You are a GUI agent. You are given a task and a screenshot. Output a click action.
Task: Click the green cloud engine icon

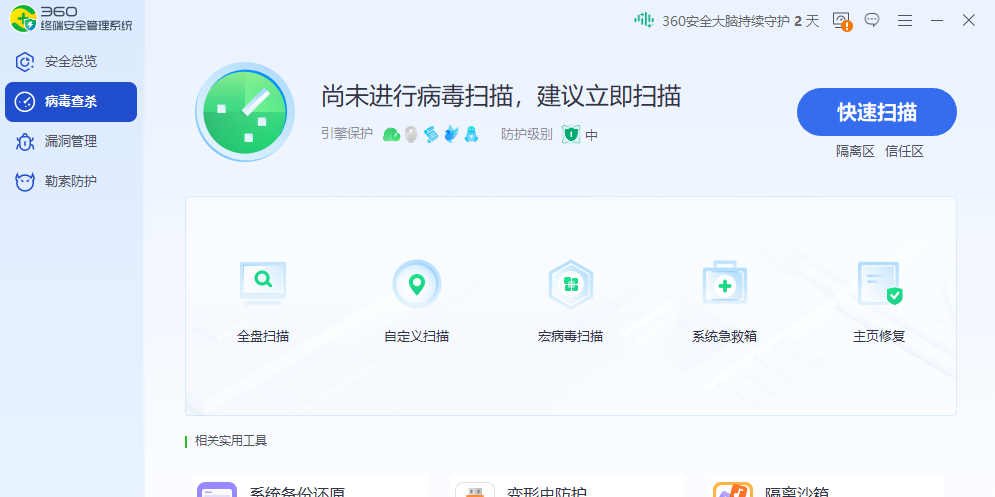pos(391,134)
